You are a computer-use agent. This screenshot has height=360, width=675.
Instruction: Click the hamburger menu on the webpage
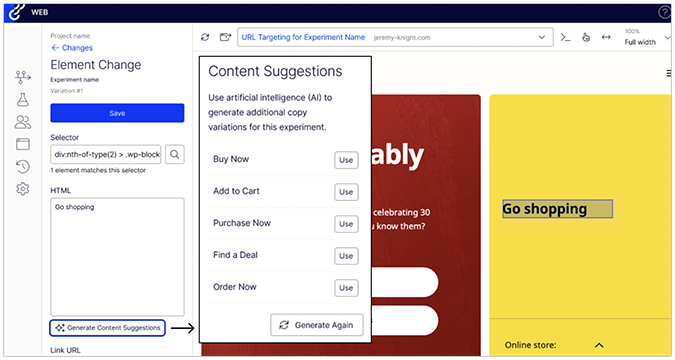669,74
